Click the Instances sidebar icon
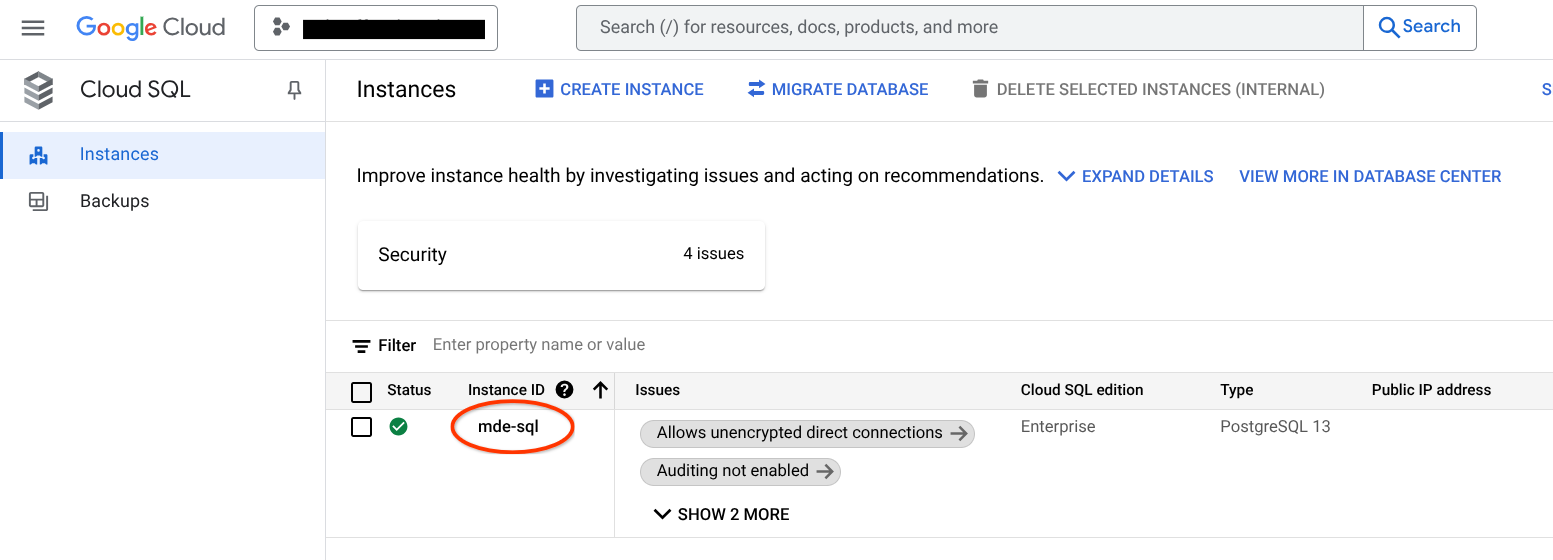 click(x=39, y=155)
